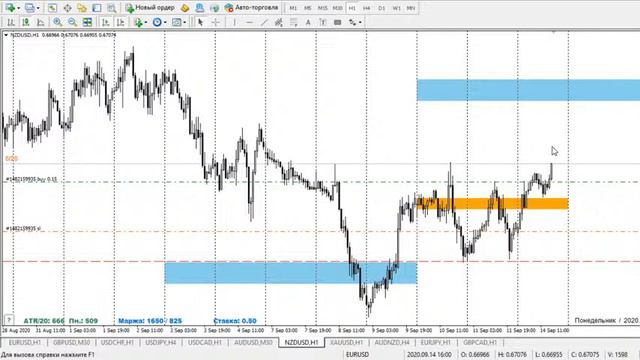Viewport: 640px width, 360px height.
Task: Open the XAUUSD,H1 chart tab
Action: (347, 342)
